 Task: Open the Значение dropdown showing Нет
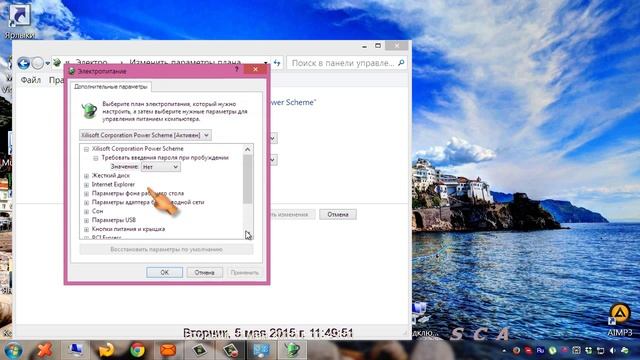coord(161,167)
